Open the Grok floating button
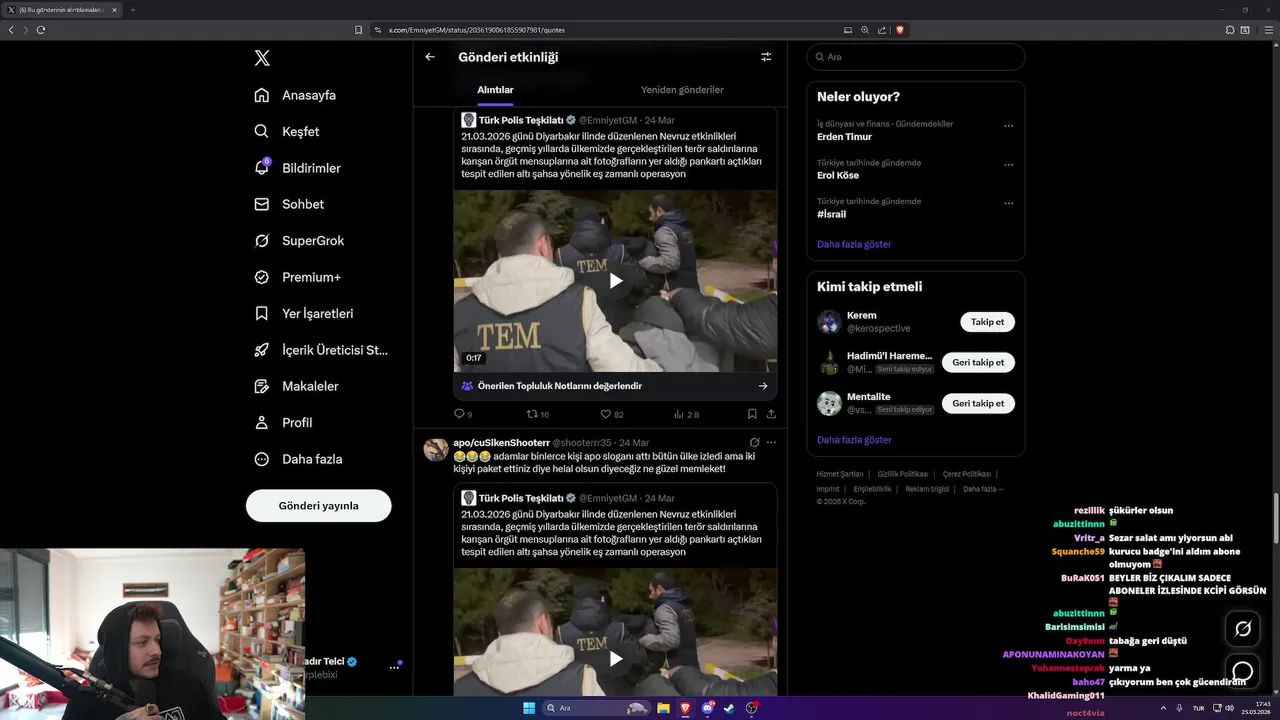1280x720 pixels. pyautogui.click(x=1243, y=629)
